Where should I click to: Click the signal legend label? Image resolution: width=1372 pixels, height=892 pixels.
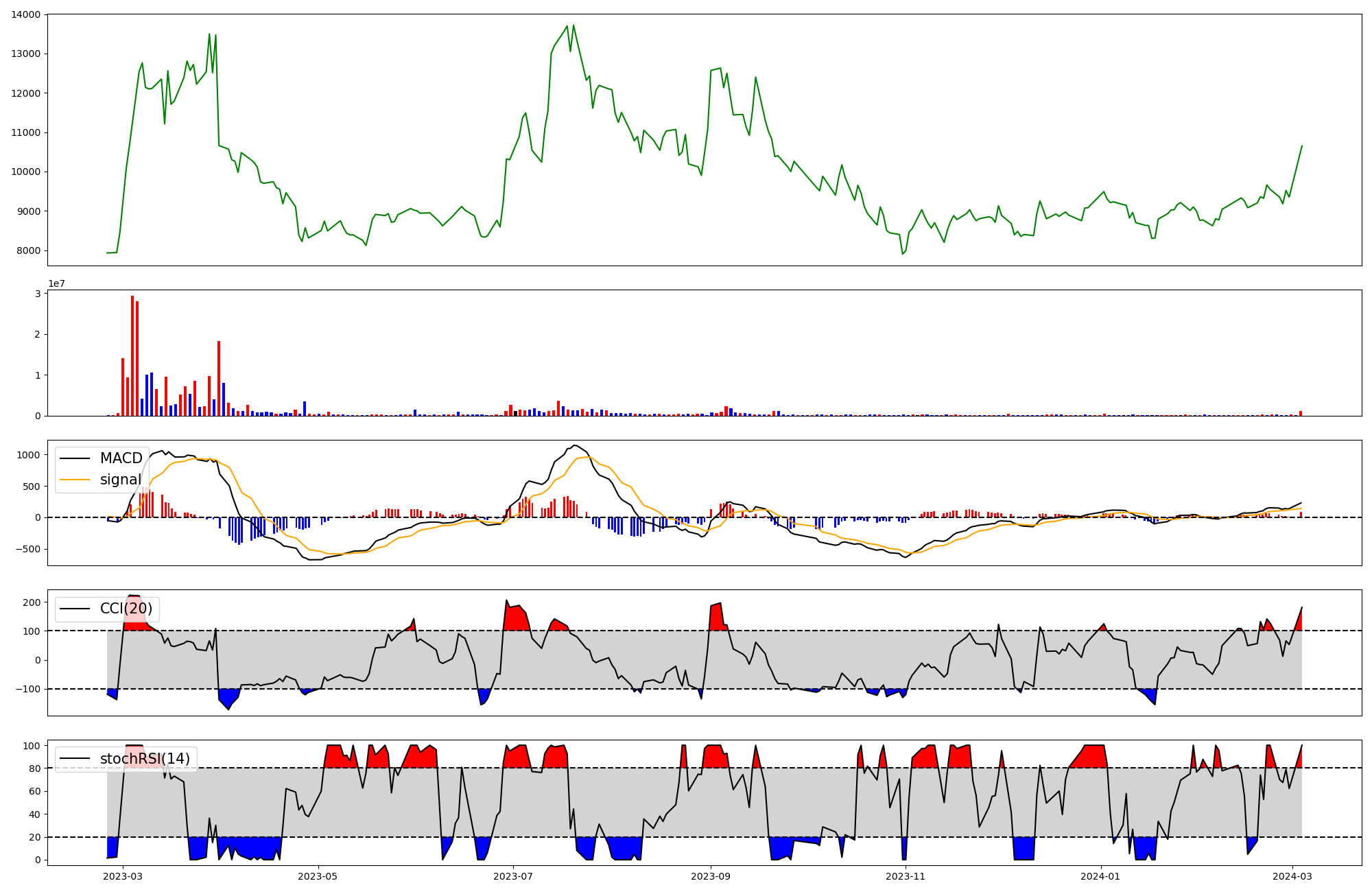pos(121,480)
